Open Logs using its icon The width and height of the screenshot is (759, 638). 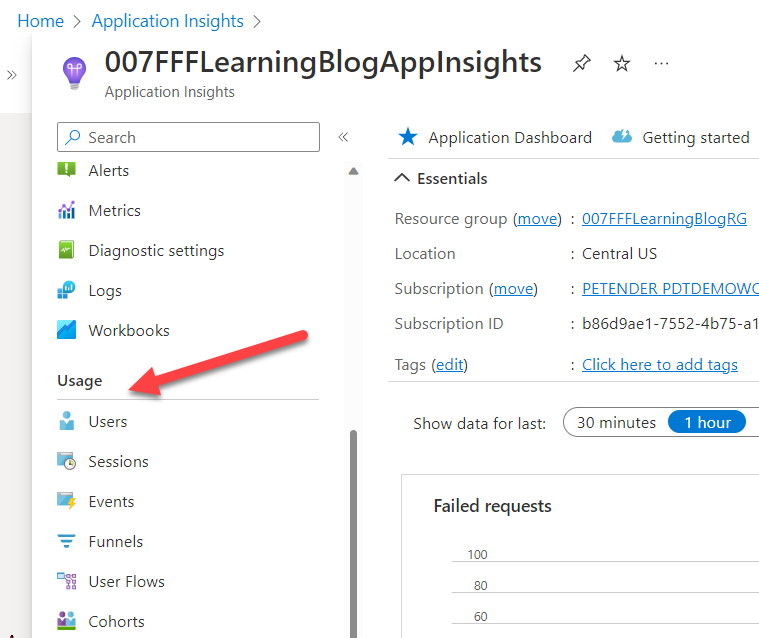pos(67,291)
